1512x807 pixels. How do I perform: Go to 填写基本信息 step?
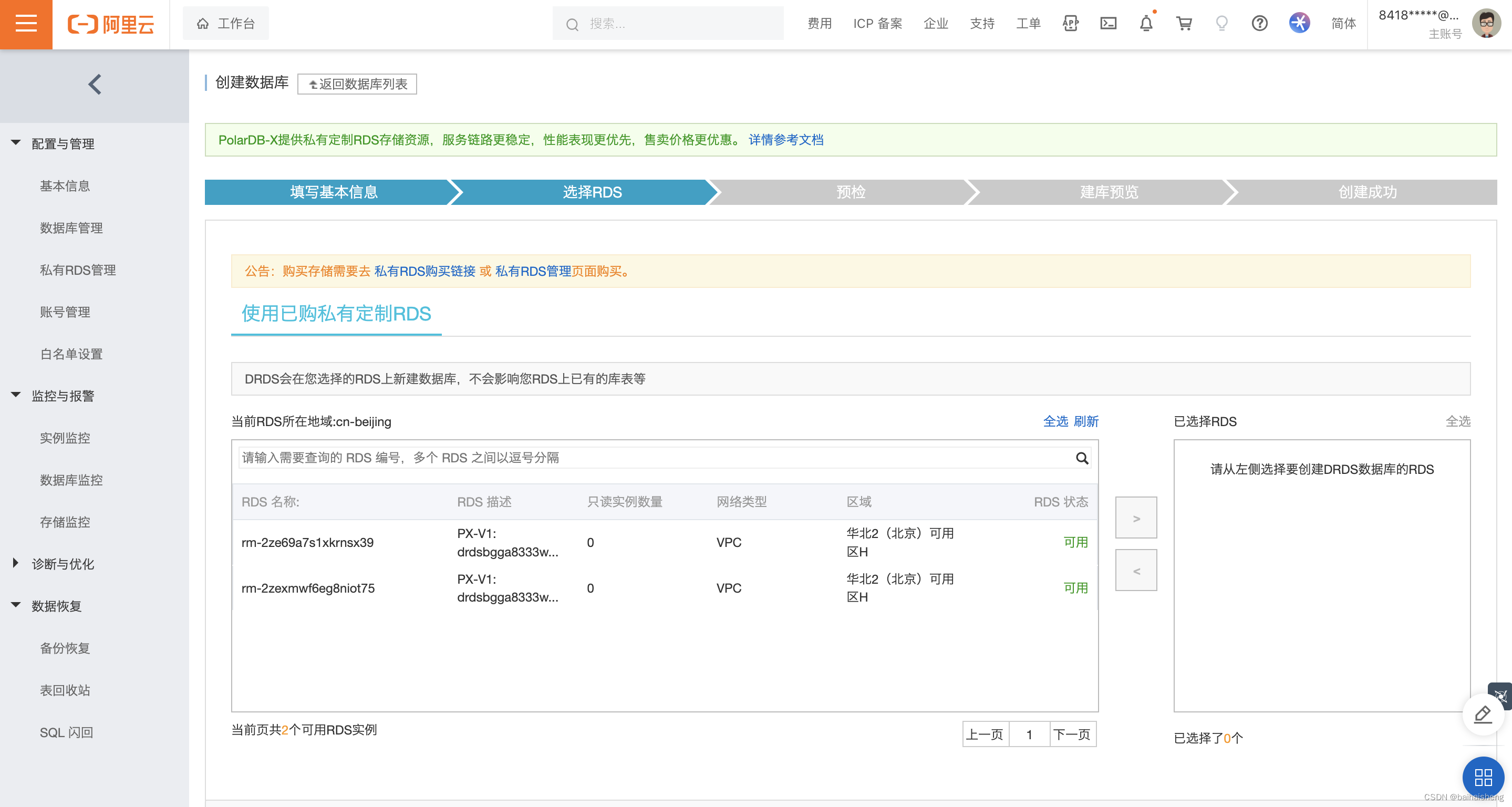tap(334, 192)
